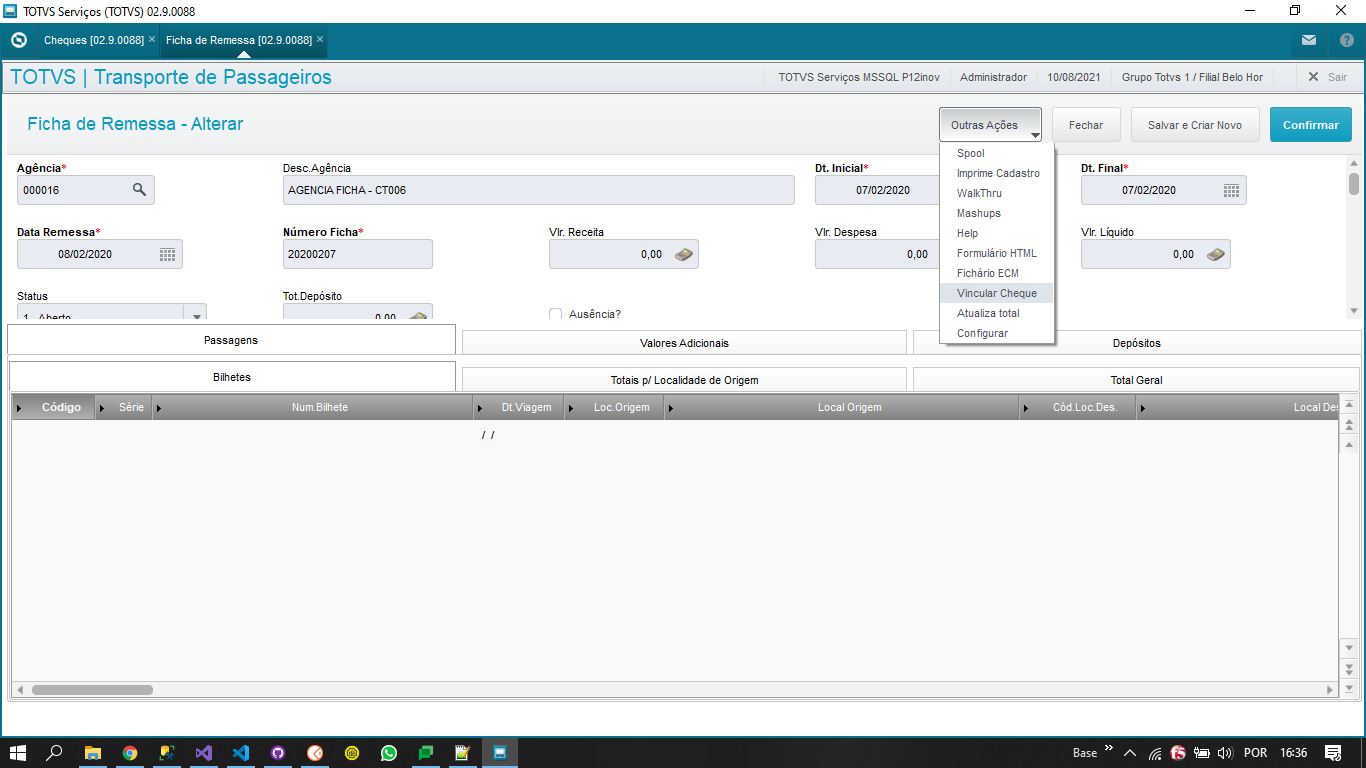Click the Sair exit button
Viewport: 1366px width, 768px height.
click(x=1328, y=77)
